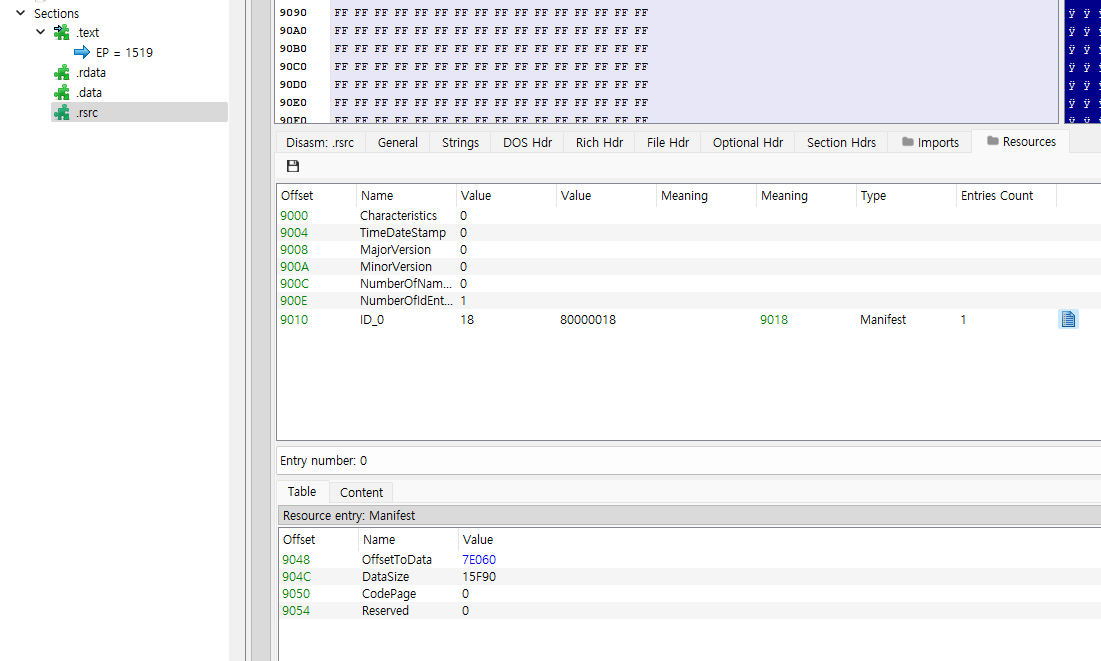Image resolution: width=1101 pixels, height=661 pixels.
Task: Click the OffsetToData value 7E060 link
Action: tap(479, 560)
